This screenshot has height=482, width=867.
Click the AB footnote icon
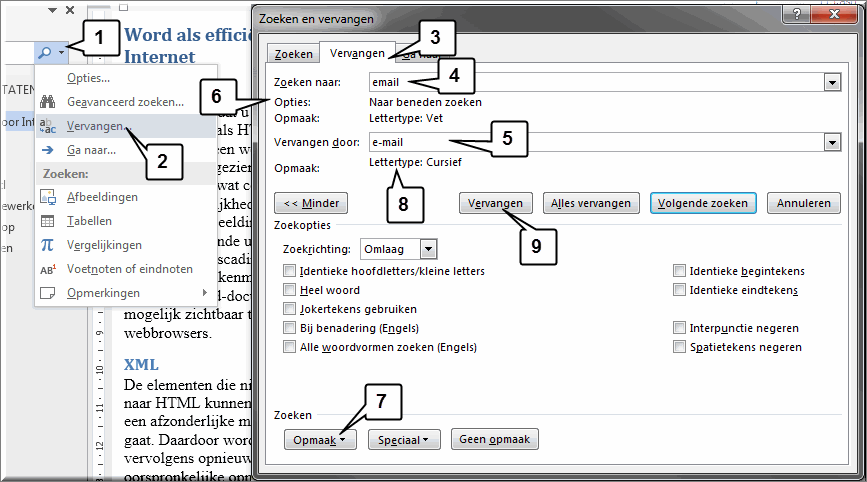pos(48,269)
